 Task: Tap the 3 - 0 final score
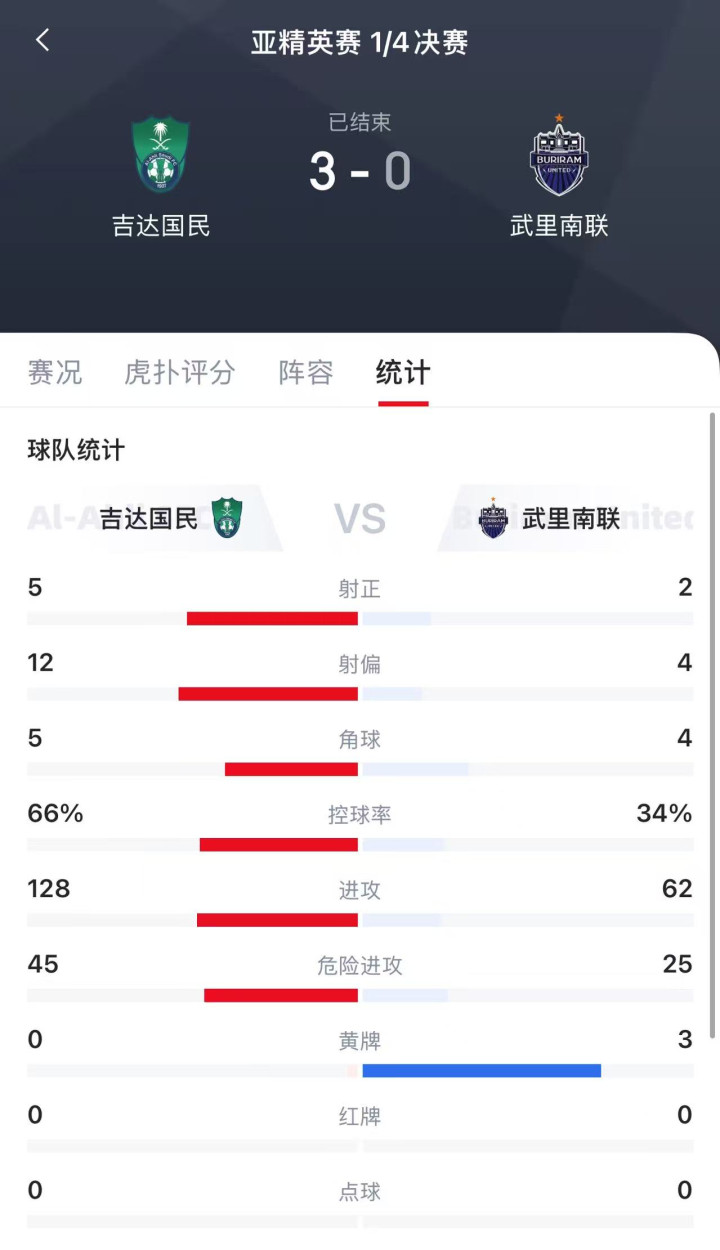(360, 170)
